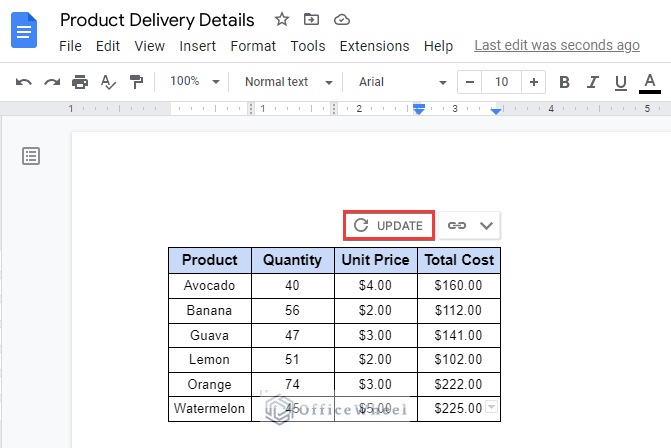The width and height of the screenshot is (671, 448).
Task: Select the right indent marker on ruler
Action: [496, 111]
